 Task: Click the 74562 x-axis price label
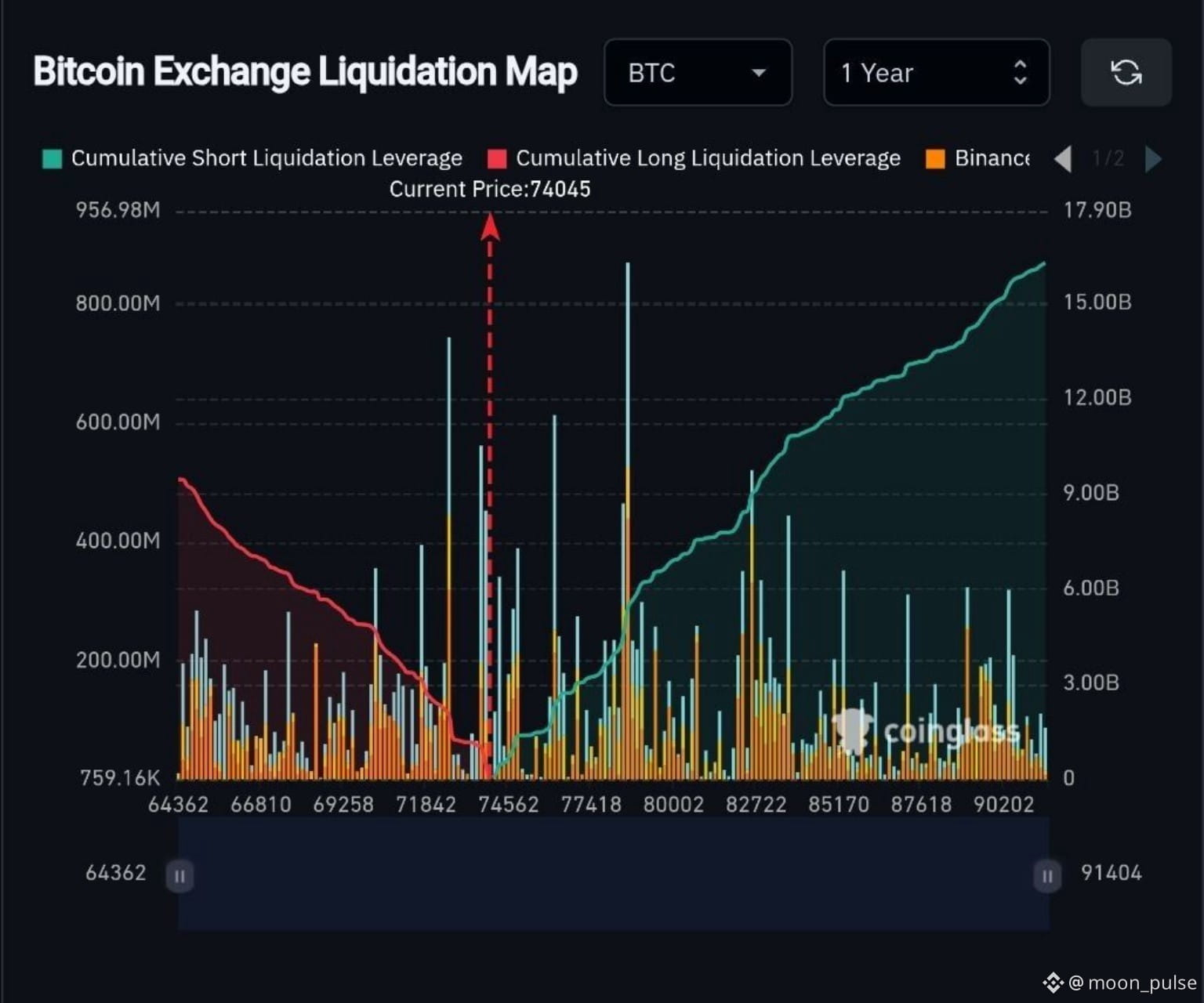tap(509, 805)
